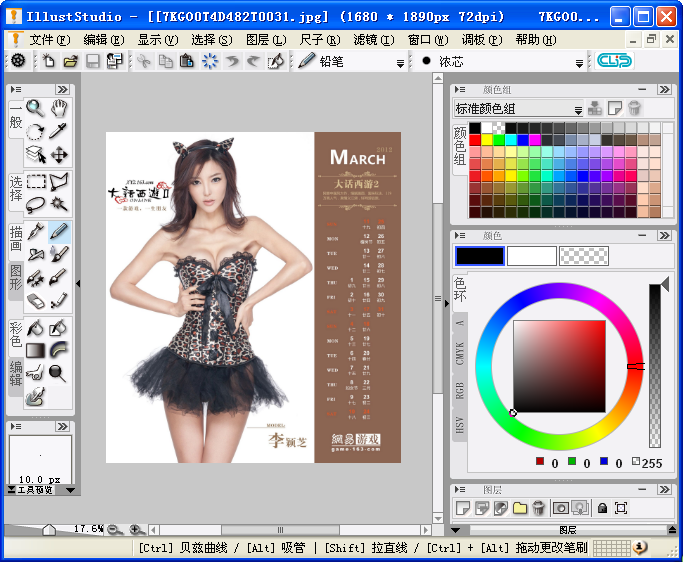Delete layer with the layer panel trash icon
Image resolution: width=683 pixels, height=562 pixels.
pyautogui.click(x=539, y=508)
